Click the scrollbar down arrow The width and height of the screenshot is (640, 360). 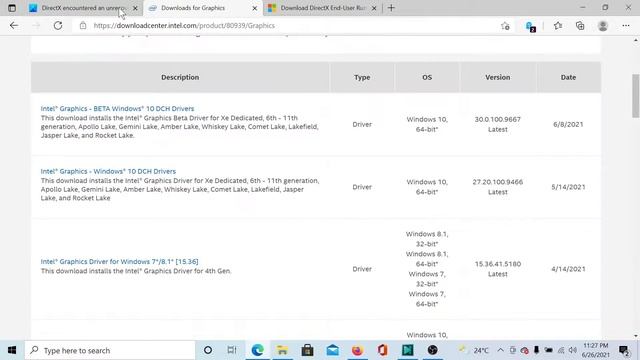(636, 336)
